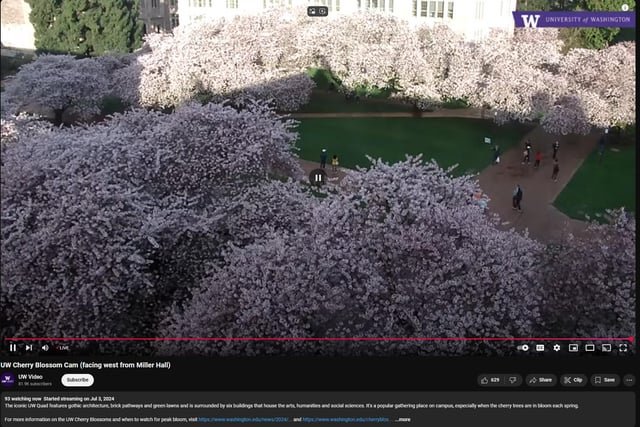The height and width of the screenshot is (427, 640).
Task: Click the '93 watching now' text
Action: point(23,399)
